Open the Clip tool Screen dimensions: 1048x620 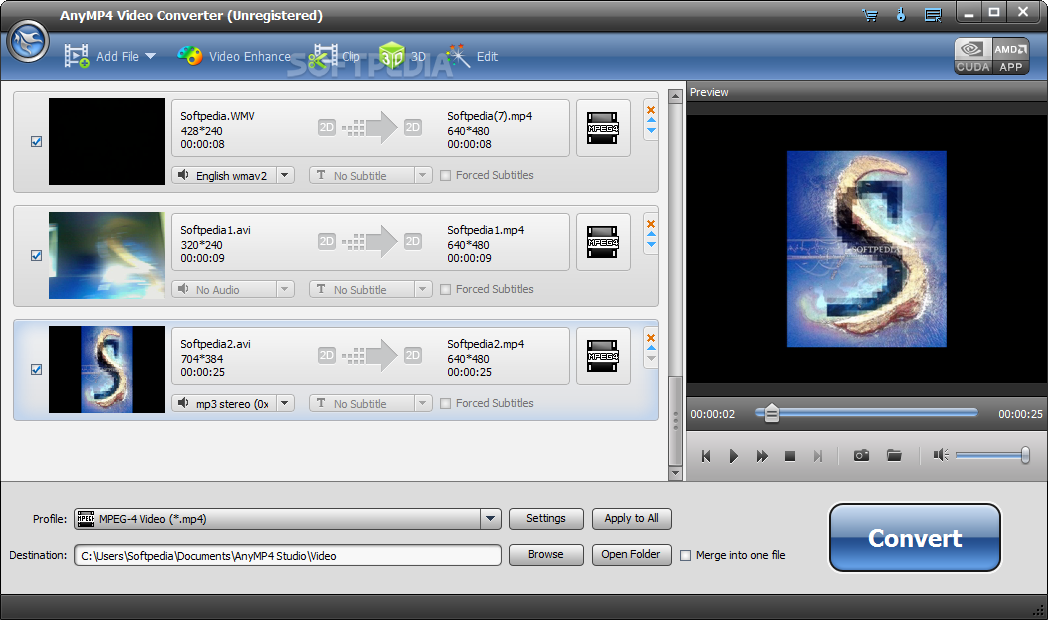334,56
